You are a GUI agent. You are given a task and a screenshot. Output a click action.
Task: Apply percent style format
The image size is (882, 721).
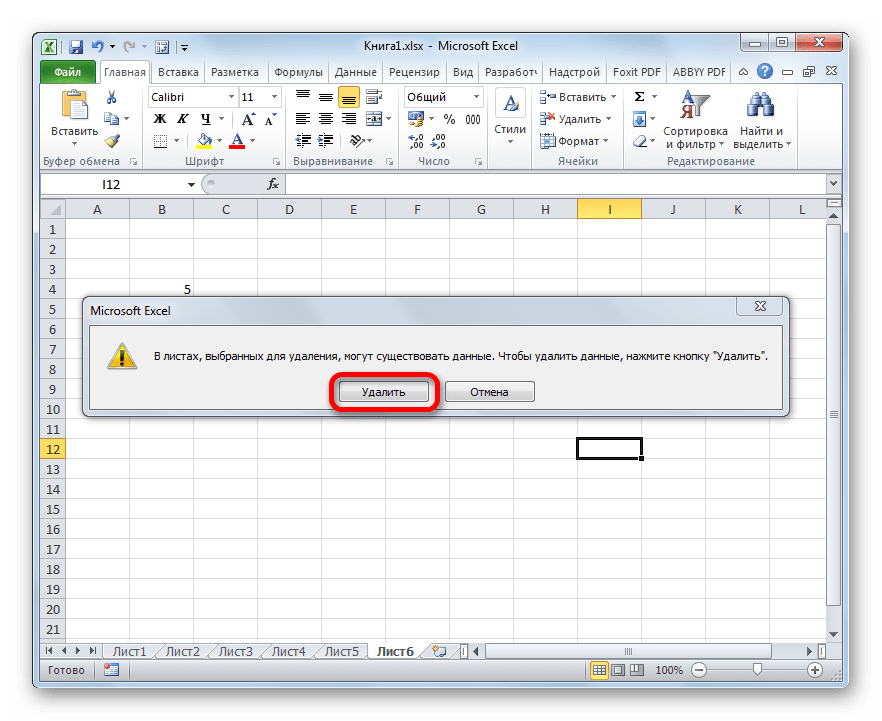point(449,119)
